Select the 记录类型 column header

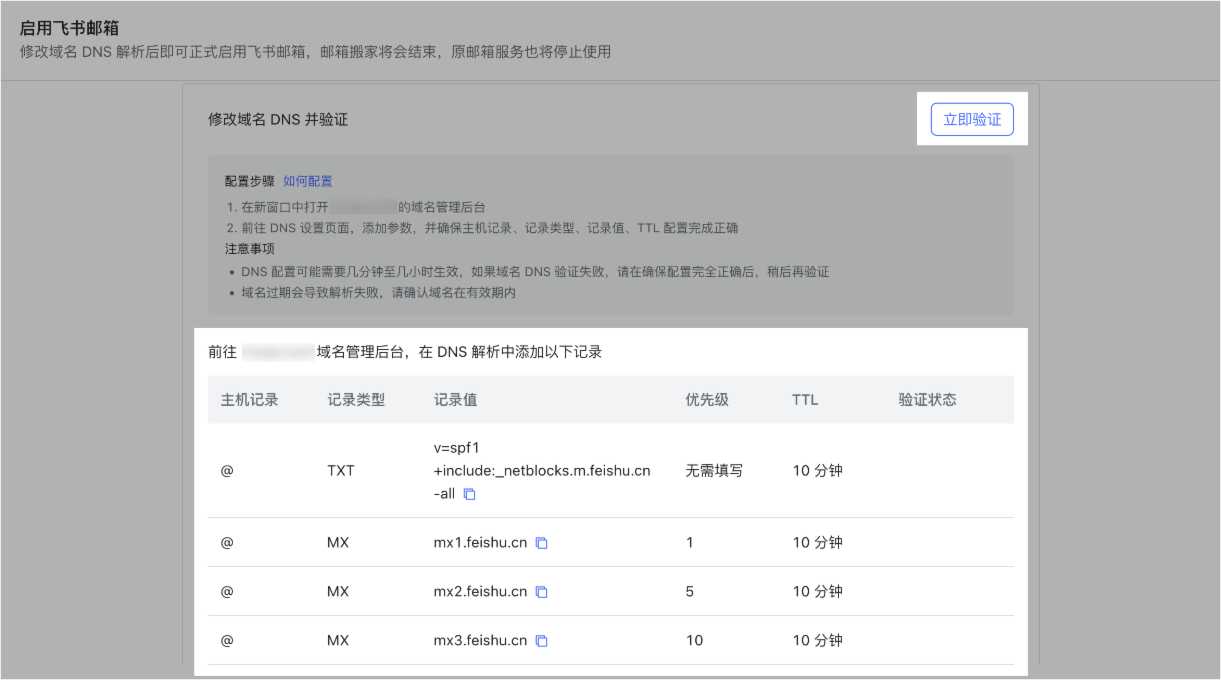coord(356,400)
